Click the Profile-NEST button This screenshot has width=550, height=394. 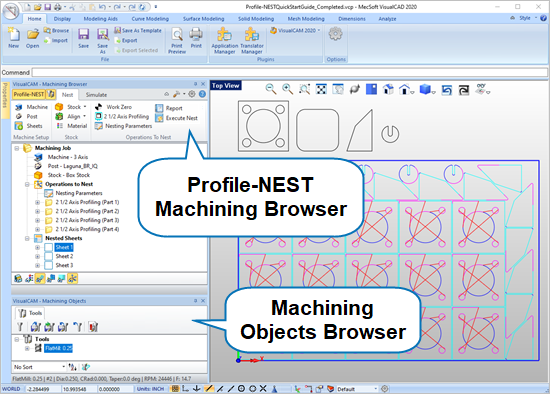click(x=29, y=94)
